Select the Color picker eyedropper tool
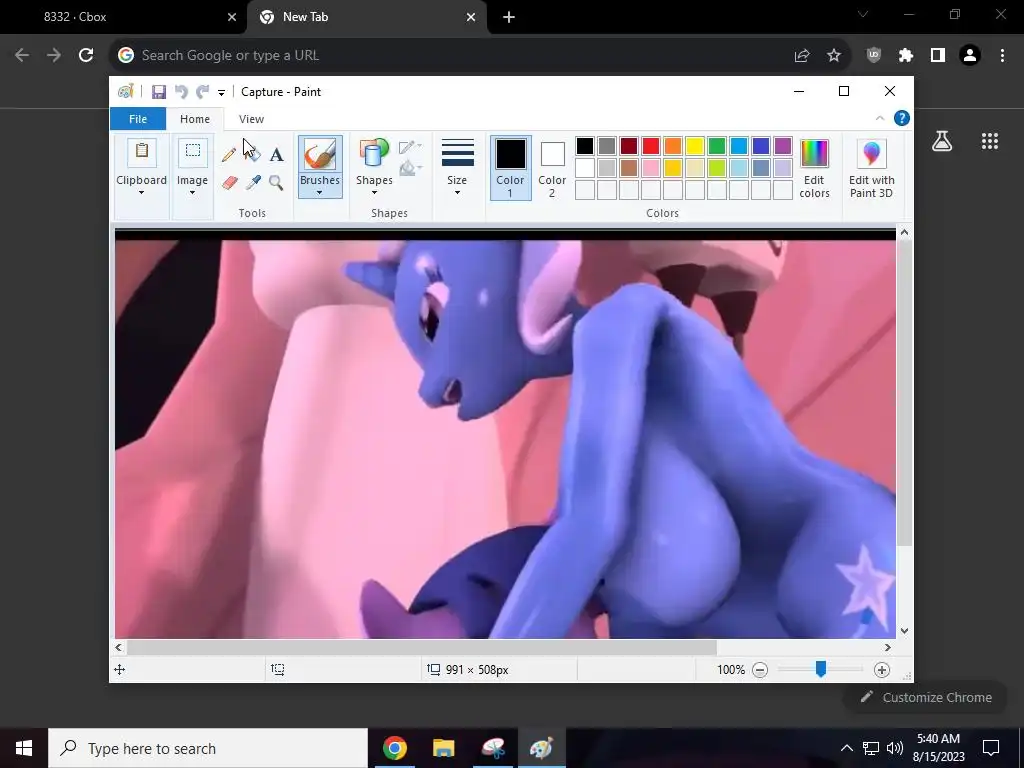Screen dimensions: 1024x768 point(253,183)
